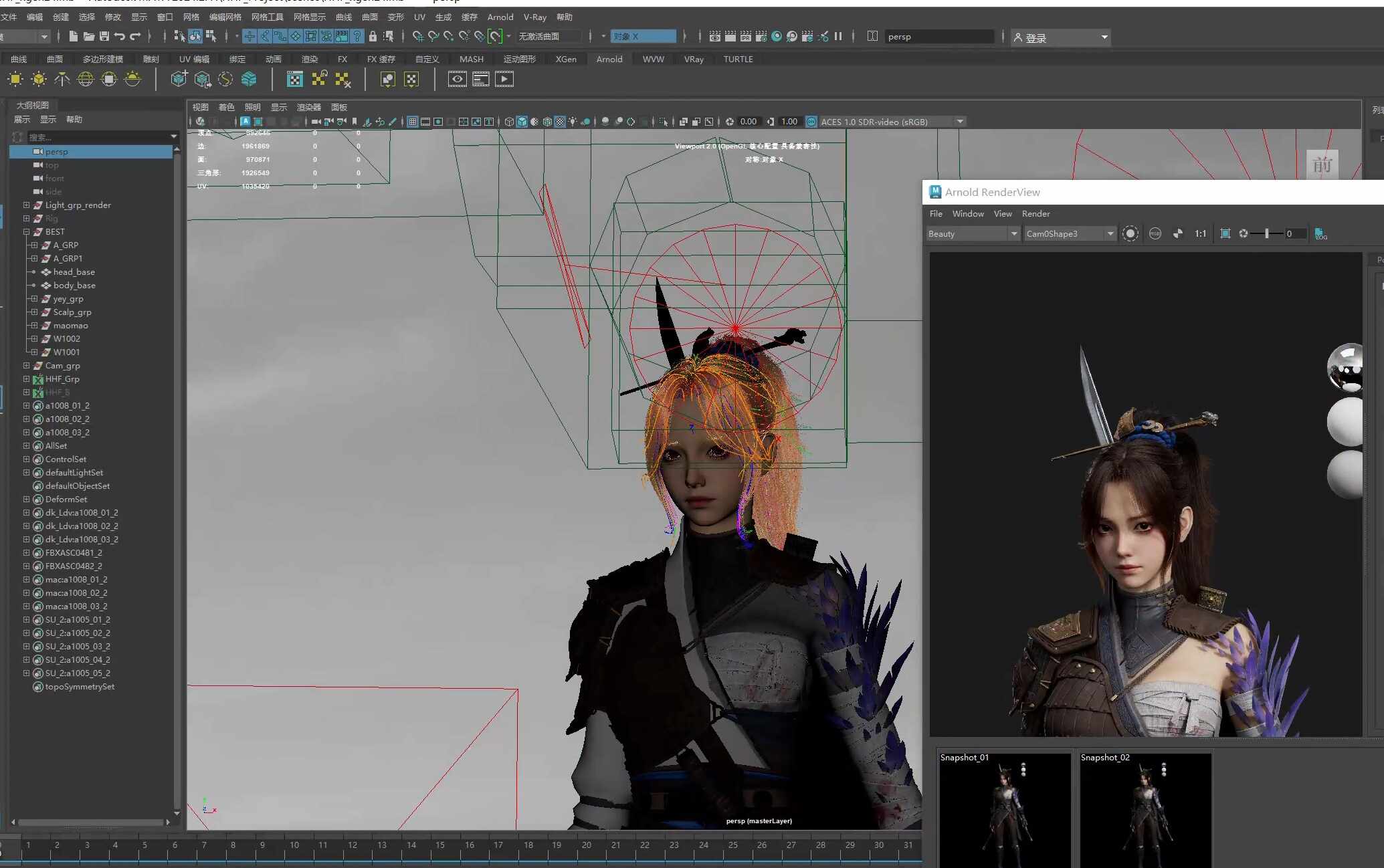
Task: Click the RenderView exposure slider handle
Action: pos(1266,233)
